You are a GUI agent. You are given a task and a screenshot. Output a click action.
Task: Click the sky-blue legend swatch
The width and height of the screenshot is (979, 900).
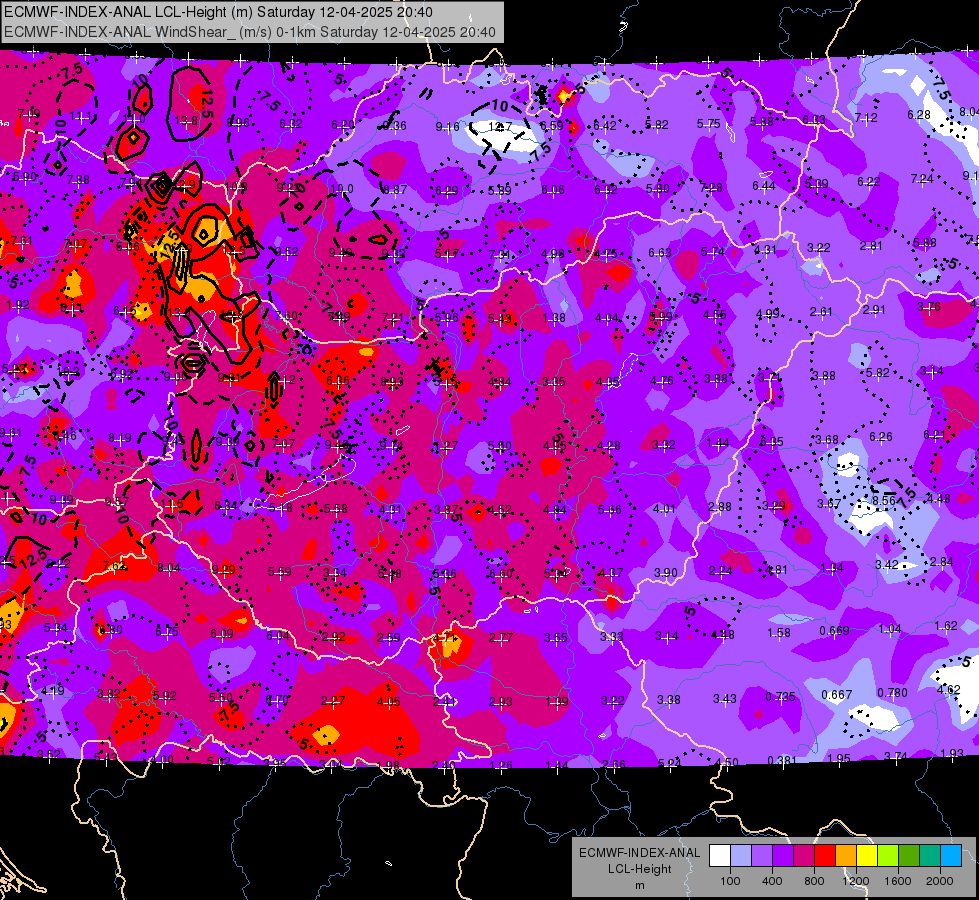(951, 855)
